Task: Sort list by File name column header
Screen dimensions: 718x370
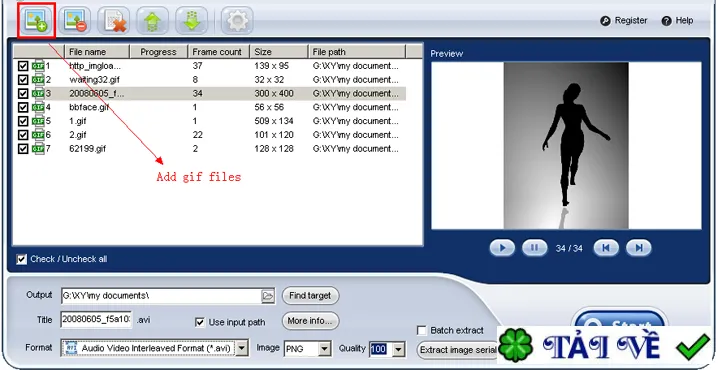Action: pos(98,52)
